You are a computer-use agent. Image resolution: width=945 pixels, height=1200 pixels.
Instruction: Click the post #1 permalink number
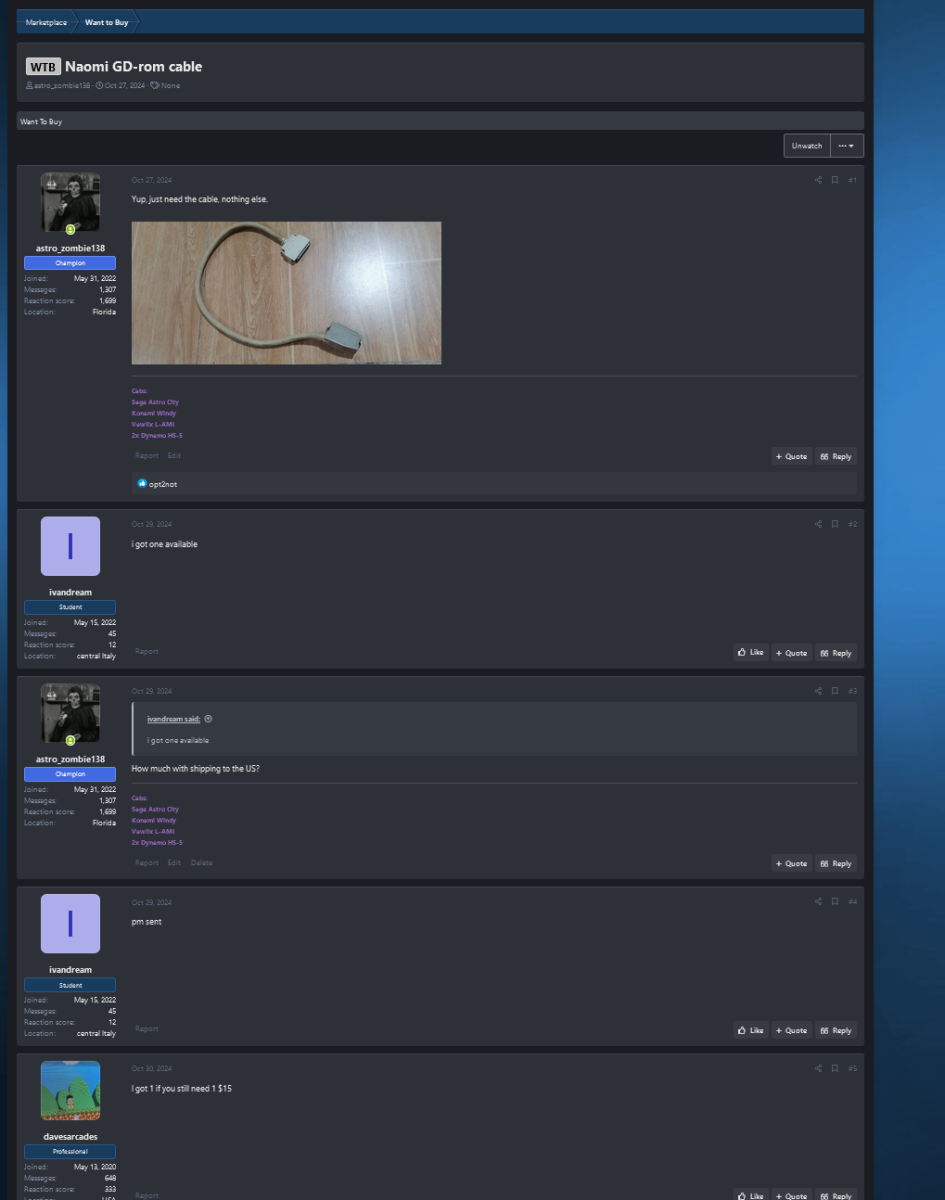tap(852, 180)
